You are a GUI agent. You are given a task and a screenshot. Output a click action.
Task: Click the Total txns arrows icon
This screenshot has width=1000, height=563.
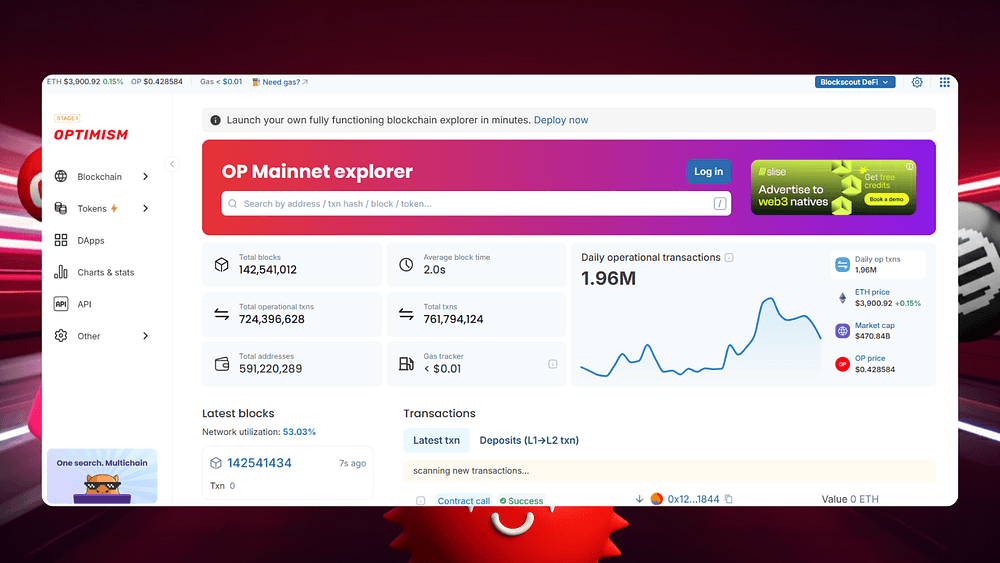(x=406, y=314)
